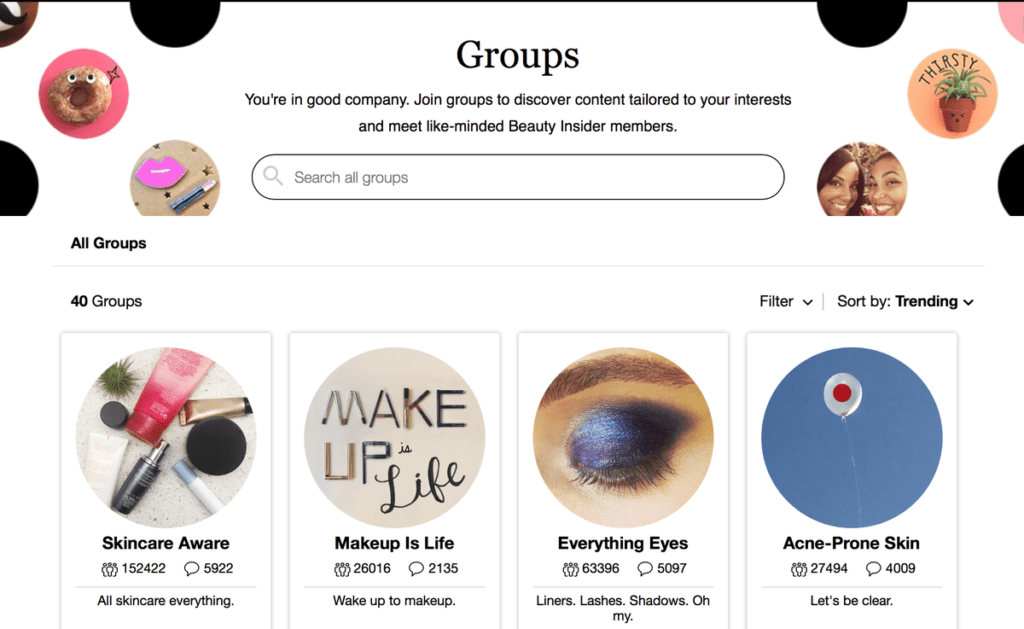This screenshot has width=1024, height=629.
Task: Click comment bubble icon under Makeup Is Life
Action: coord(416,569)
